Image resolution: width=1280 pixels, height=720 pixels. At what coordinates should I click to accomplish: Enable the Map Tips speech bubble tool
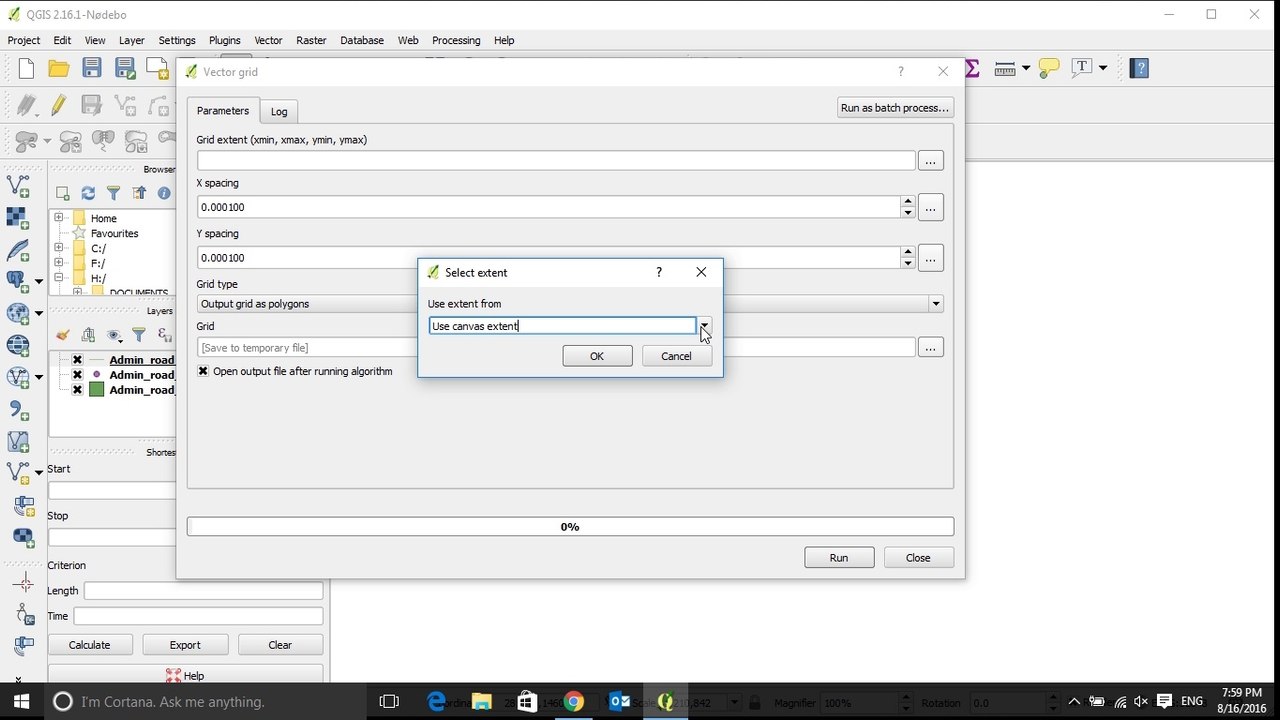(1048, 68)
